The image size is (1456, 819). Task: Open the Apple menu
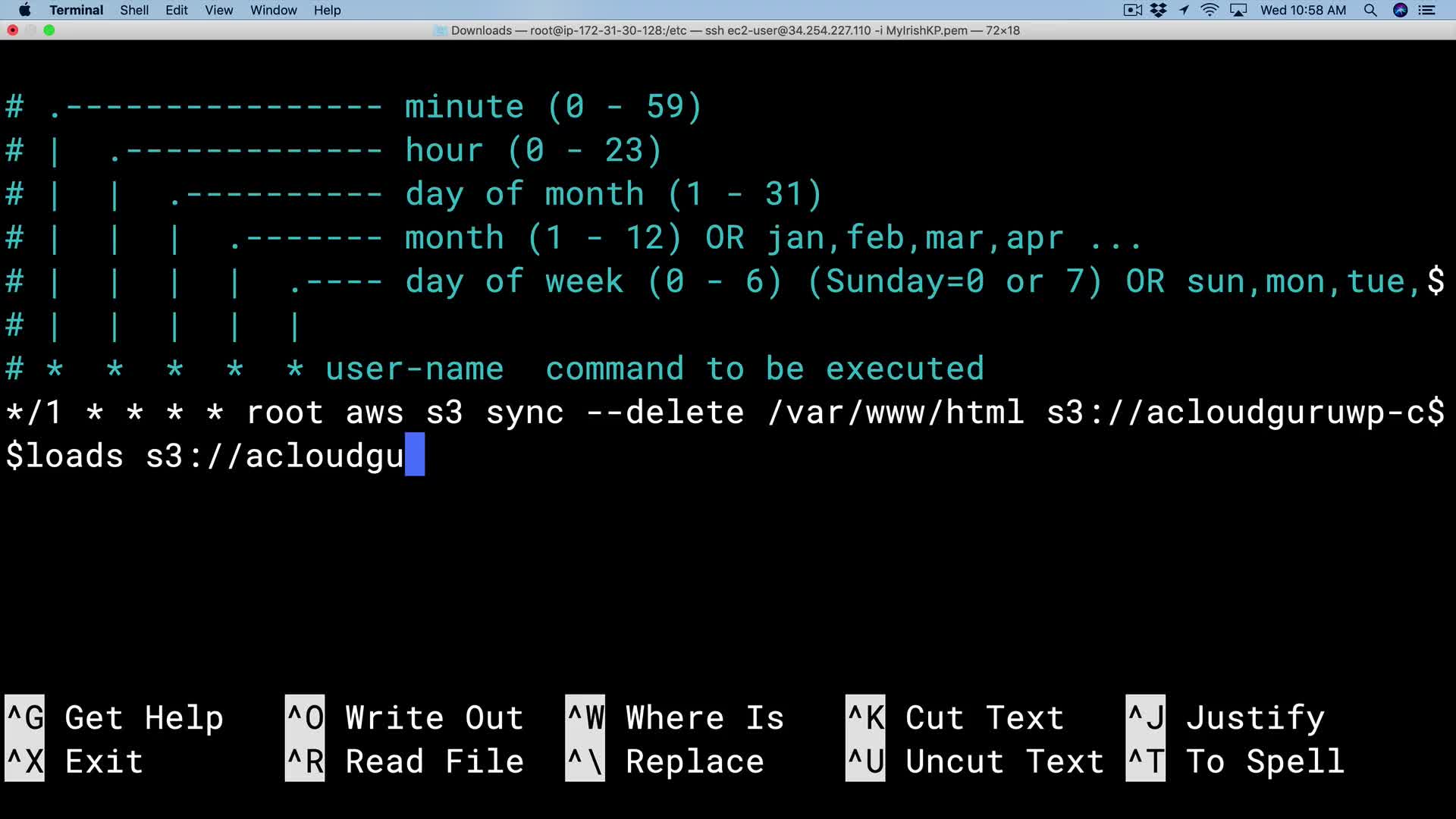tap(24, 10)
